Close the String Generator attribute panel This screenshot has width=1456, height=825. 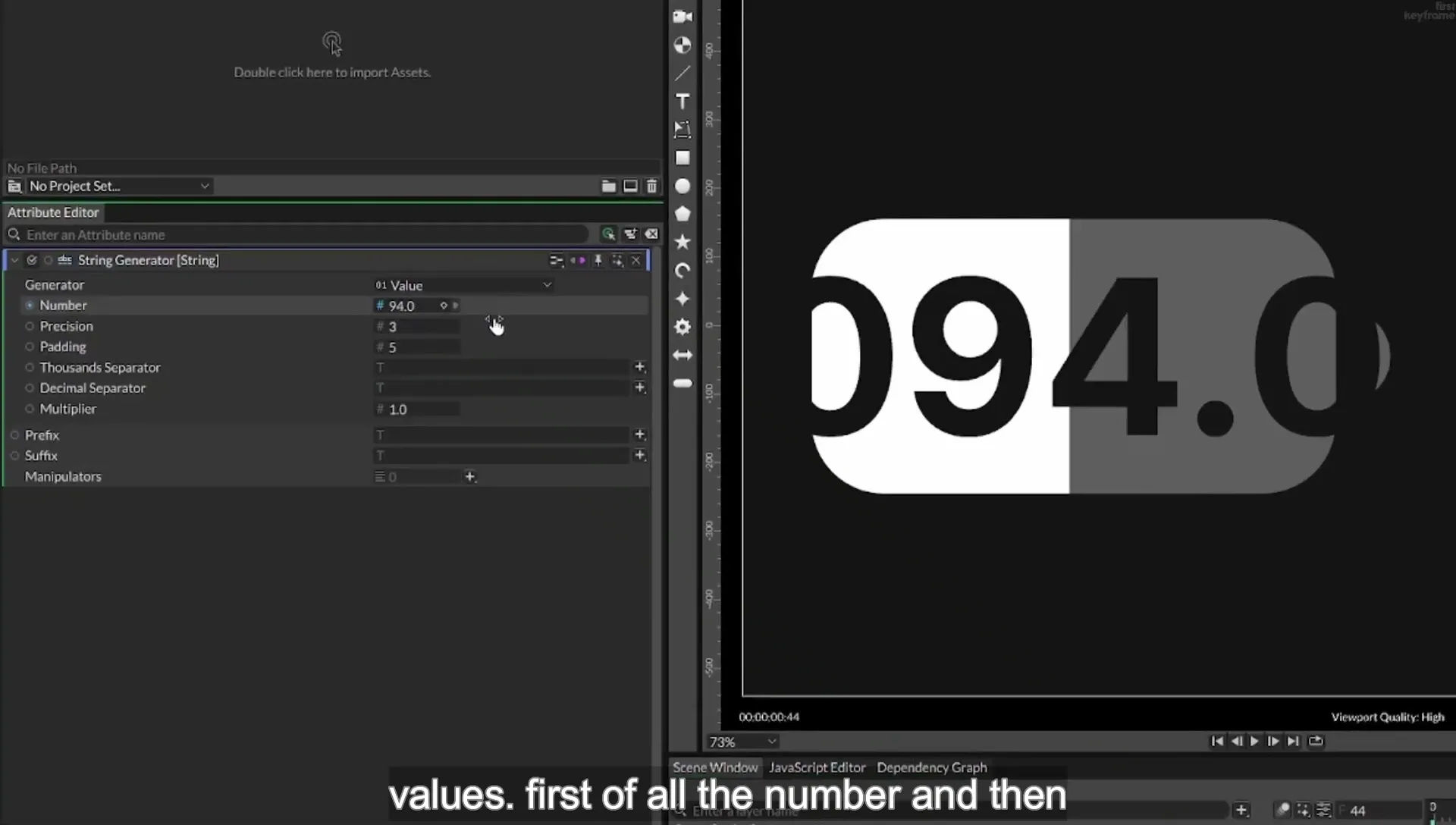636,260
